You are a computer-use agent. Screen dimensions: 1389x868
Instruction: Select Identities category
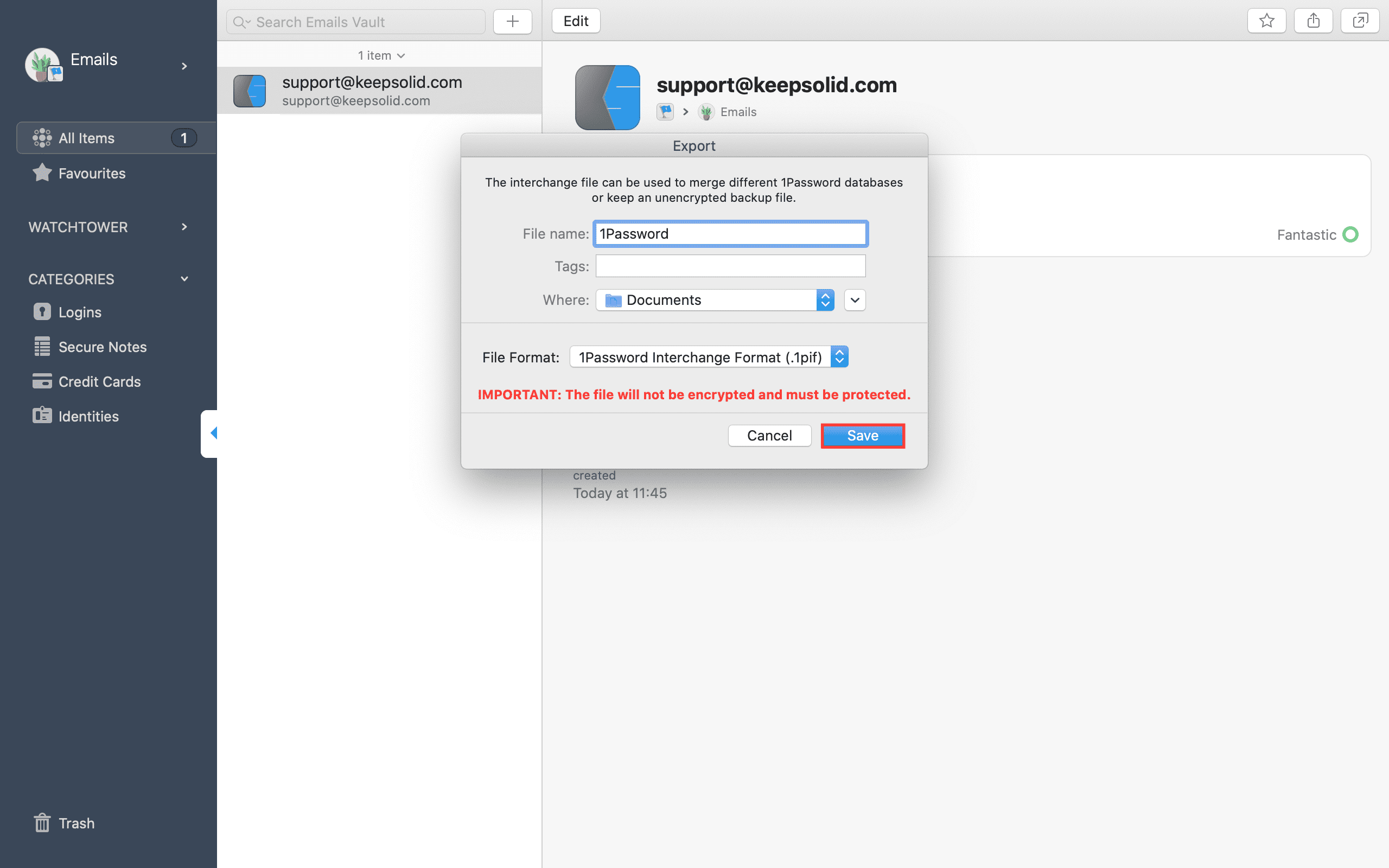[x=76, y=416]
